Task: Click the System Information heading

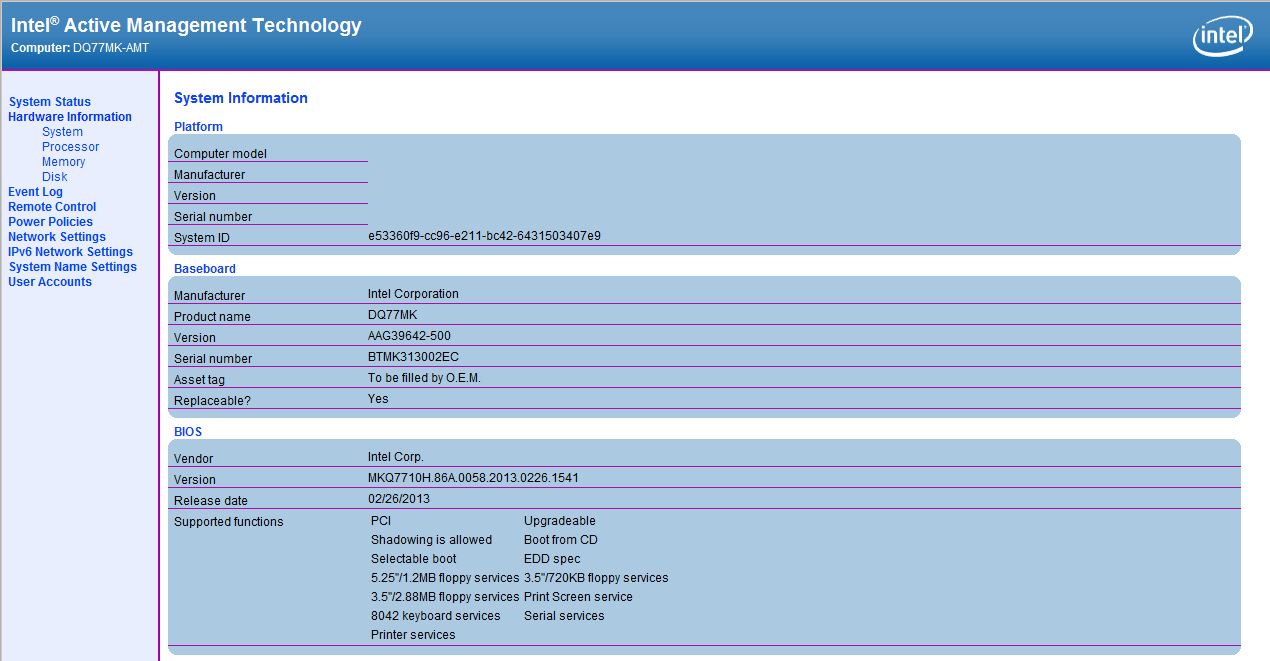Action: pyautogui.click(x=241, y=98)
